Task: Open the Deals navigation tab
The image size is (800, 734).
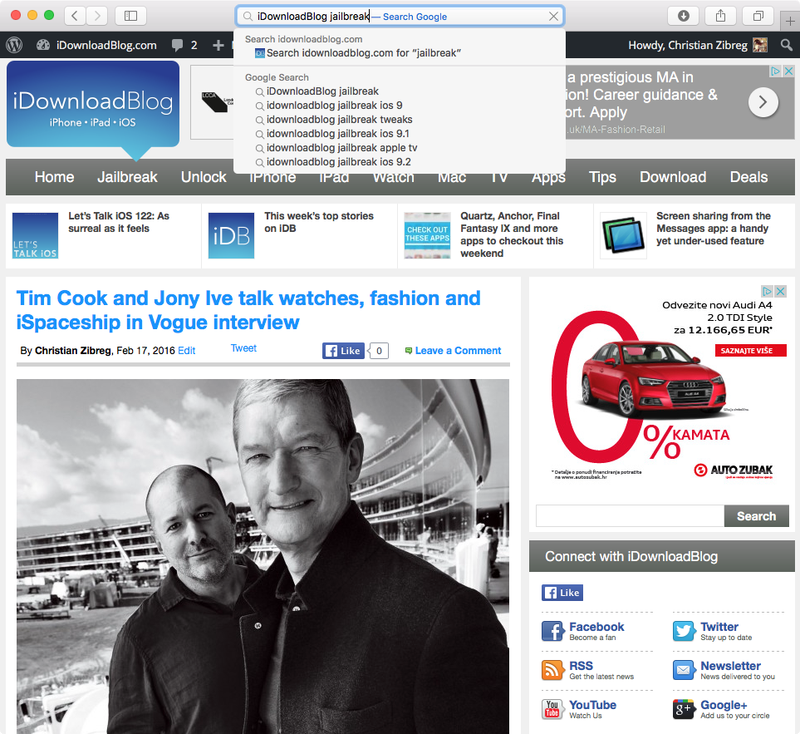Action: pyautogui.click(x=748, y=177)
